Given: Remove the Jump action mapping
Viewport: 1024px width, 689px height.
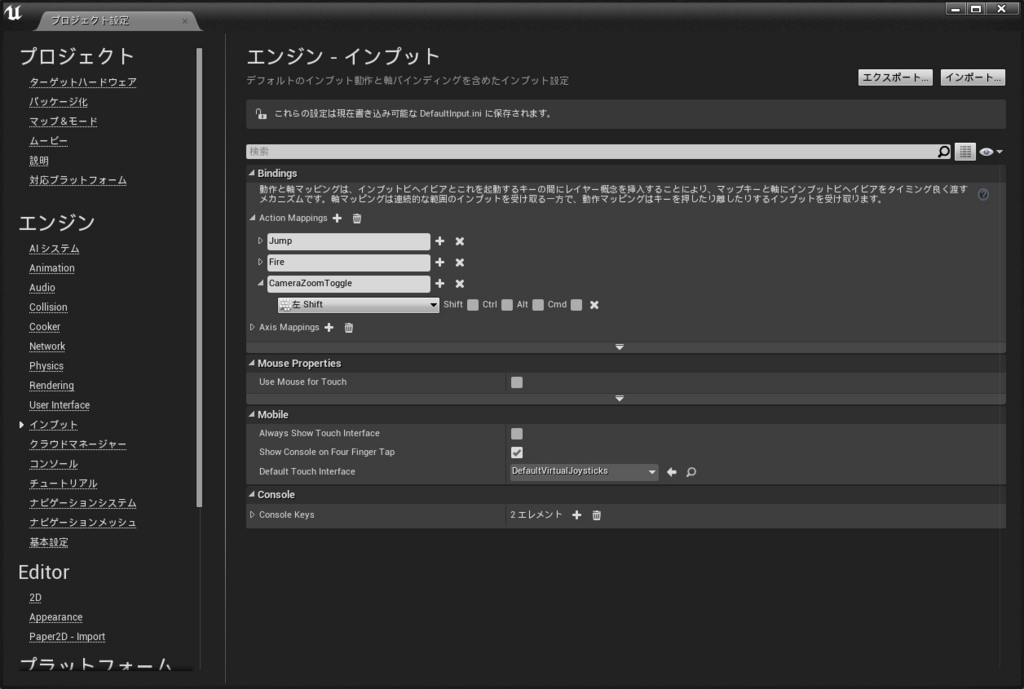Looking at the screenshot, I should point(460,241).
